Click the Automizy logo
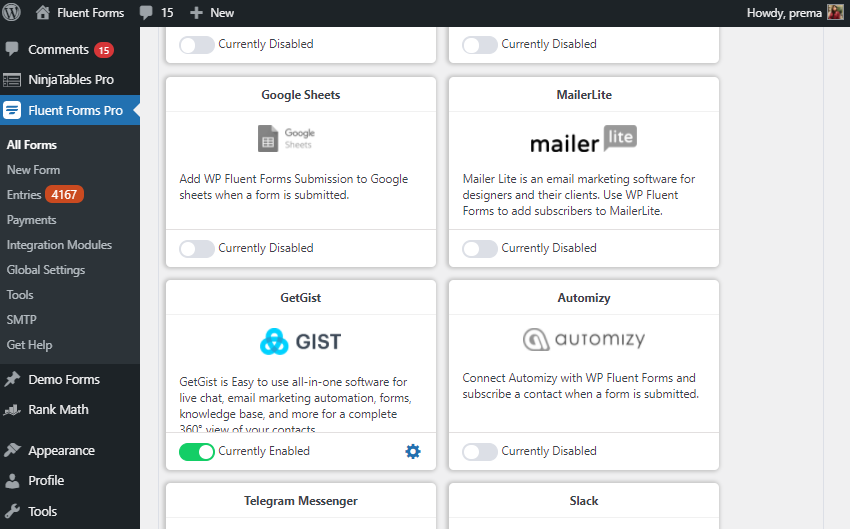 584,339
